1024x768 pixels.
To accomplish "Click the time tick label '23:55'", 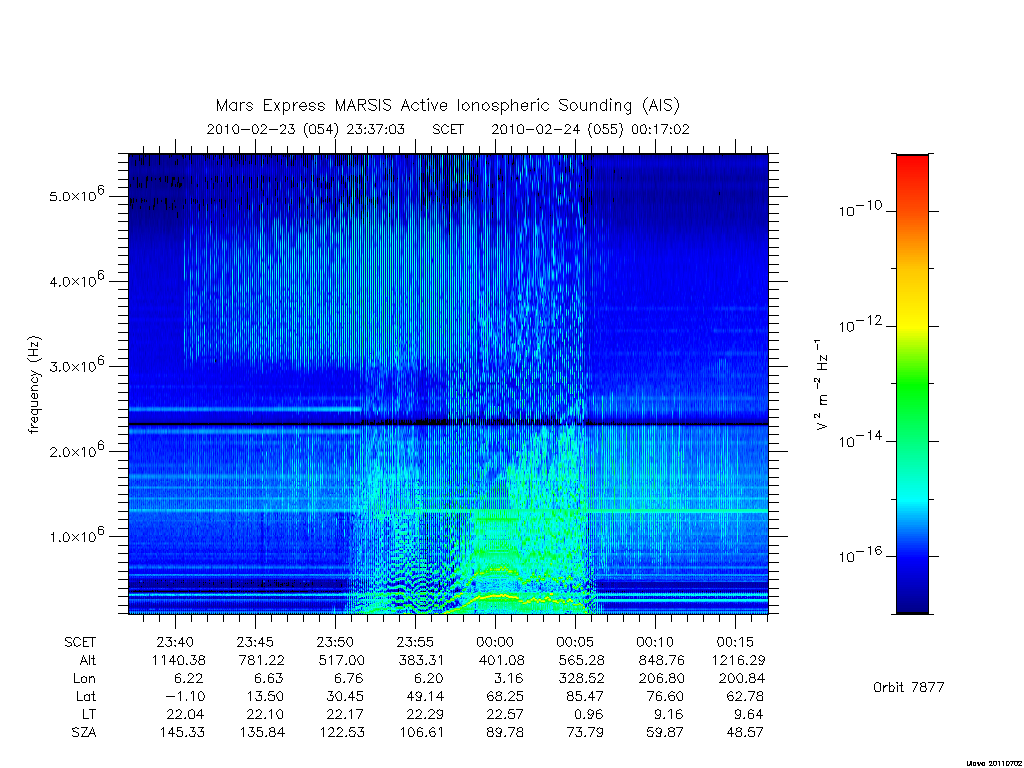I will [415, 642].
